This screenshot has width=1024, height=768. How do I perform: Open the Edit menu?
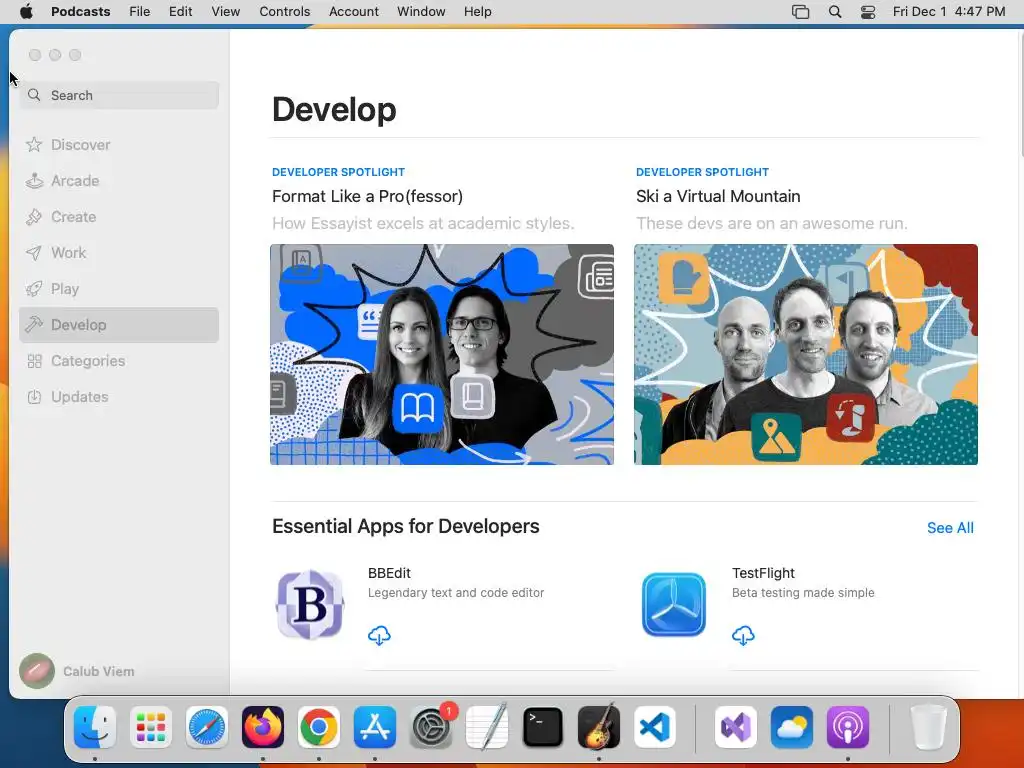tap(180, 12)
